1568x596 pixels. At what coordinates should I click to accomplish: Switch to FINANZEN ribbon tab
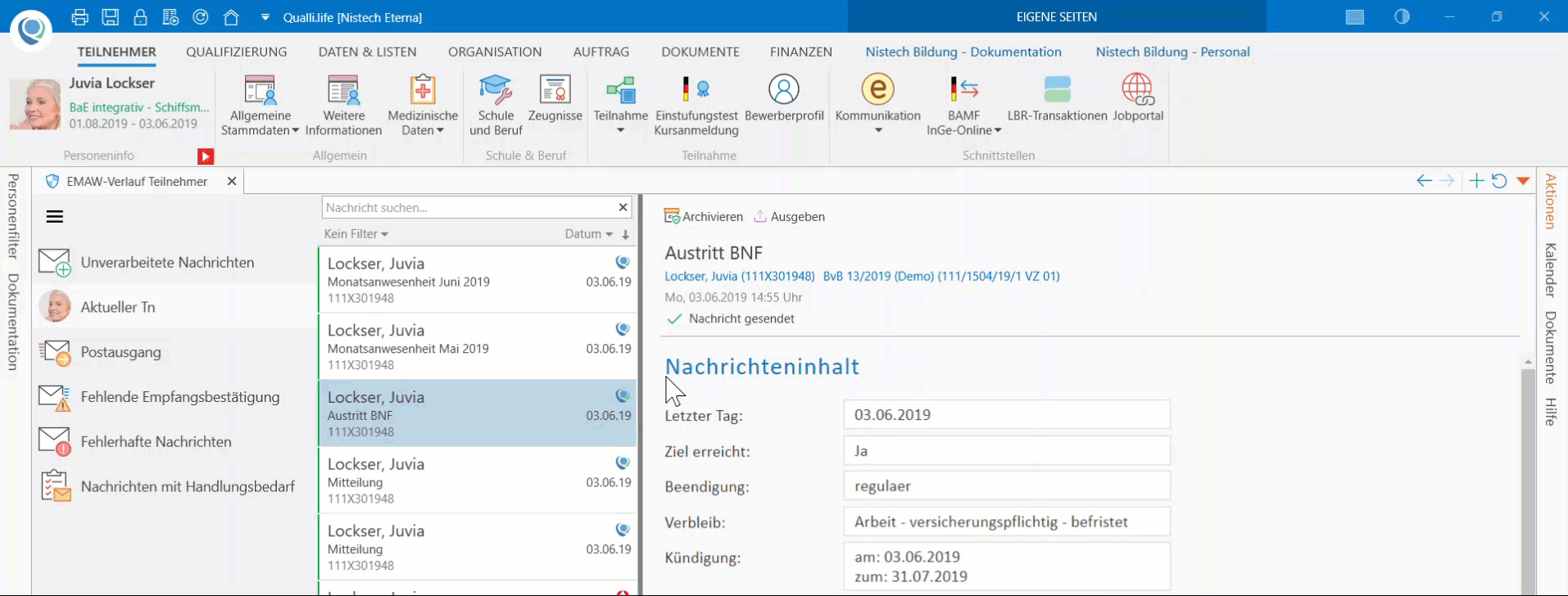click(801, 52)
